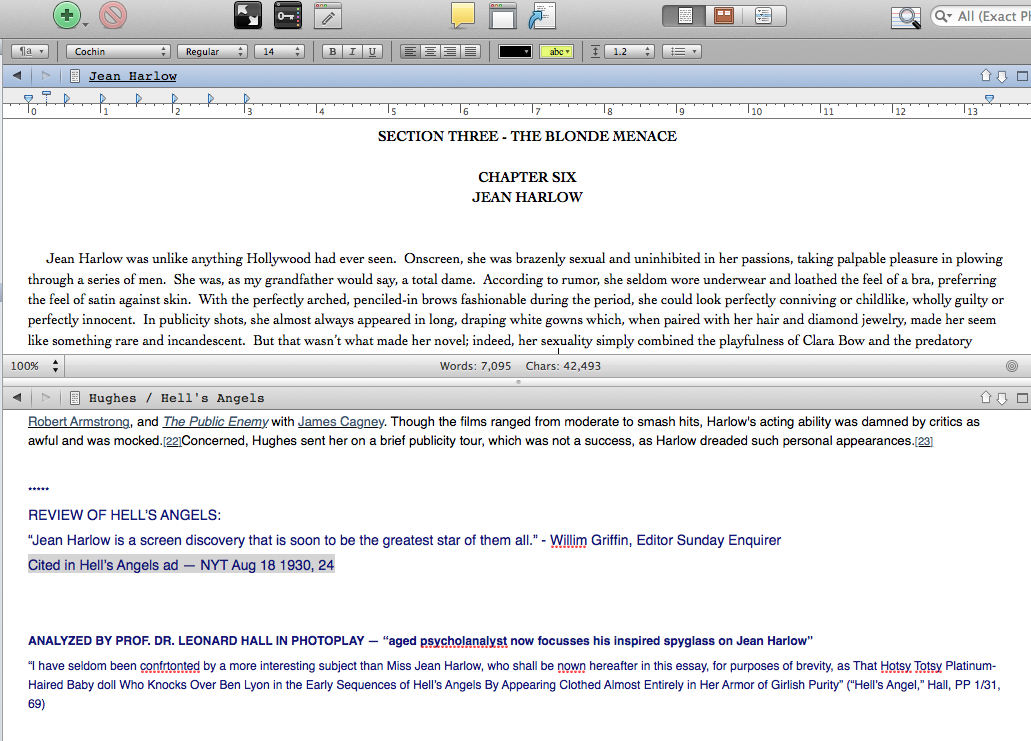Click the blank page layout toolbar icon
Viewport: 1031px width, 741px height.
point(503,16)
